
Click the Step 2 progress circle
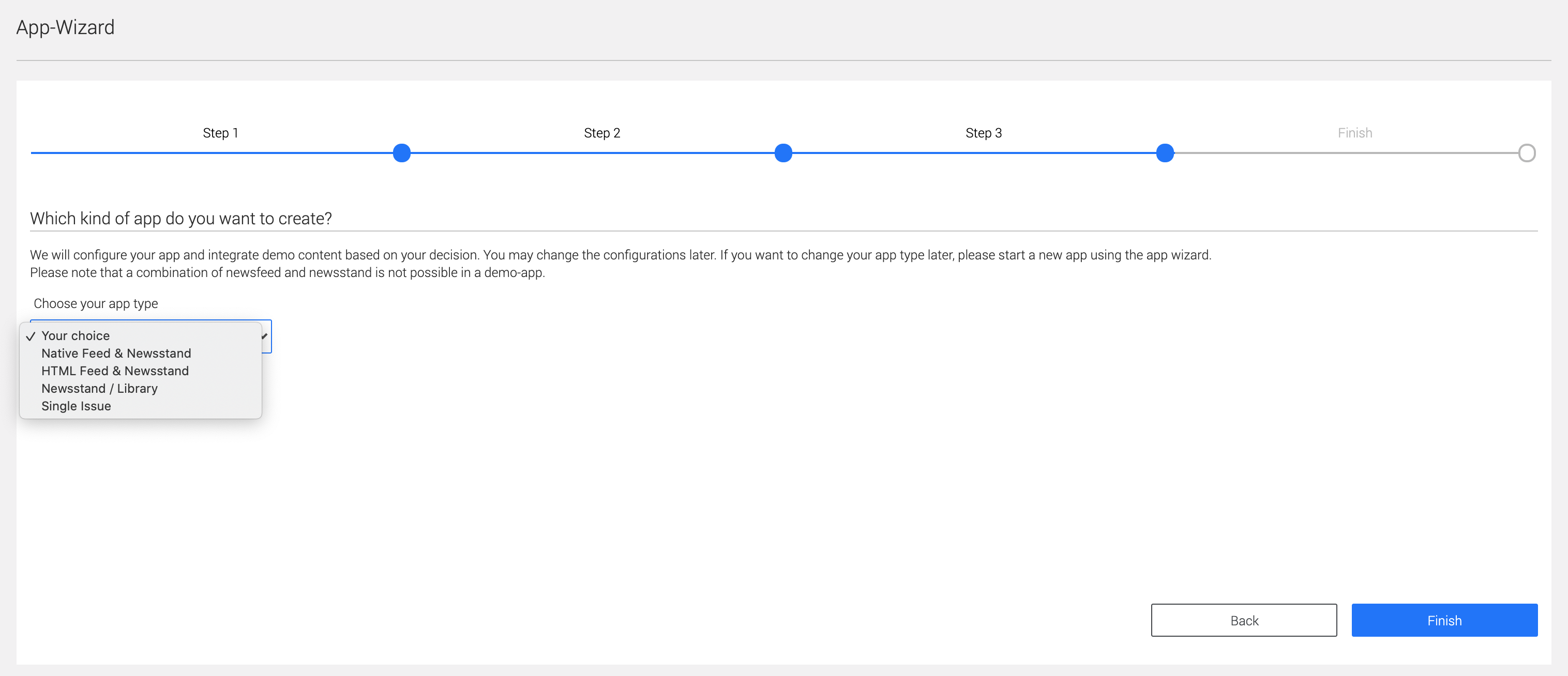(783, 153)
